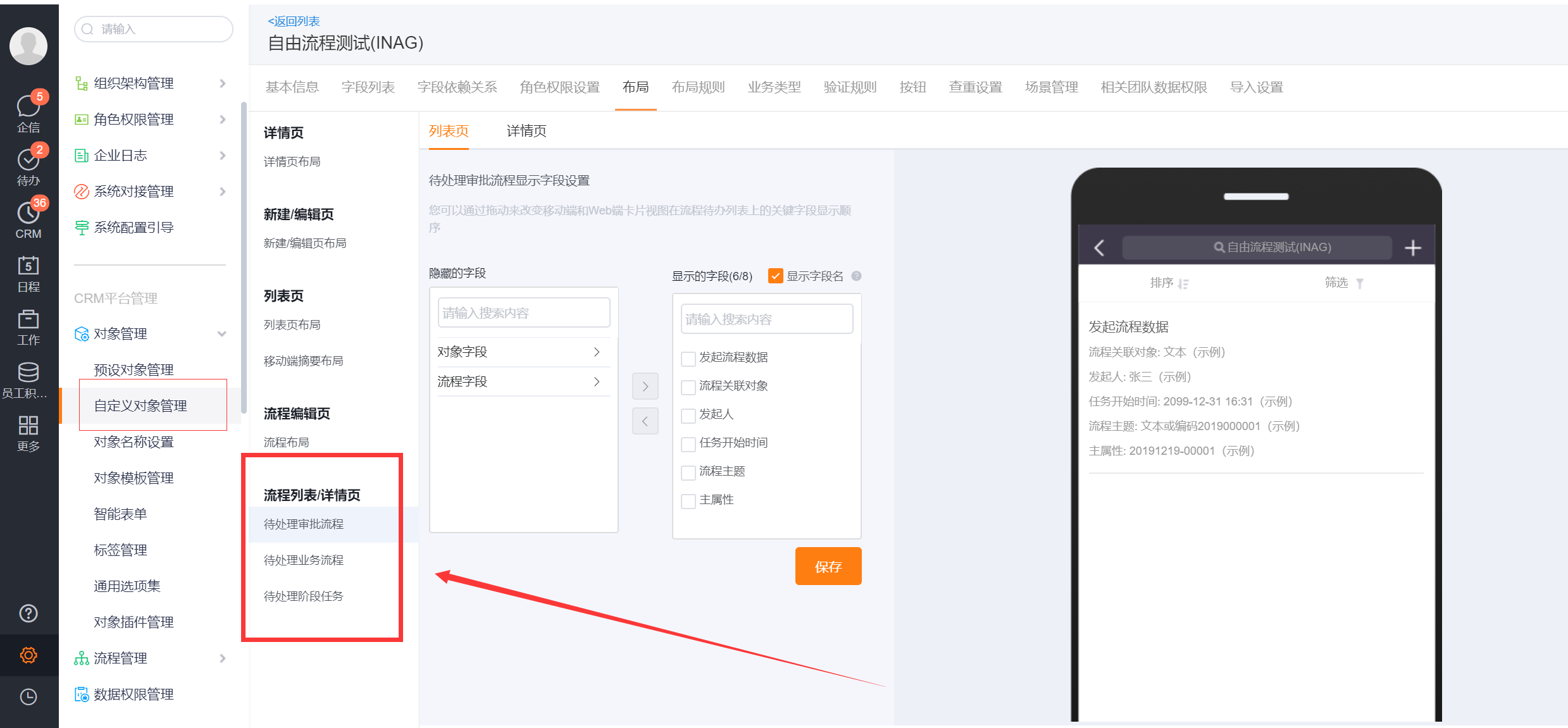Viewport: 1568px width, 728px height.
Task: Switch to the 字段列表 tab
Action: click(368, 87)
